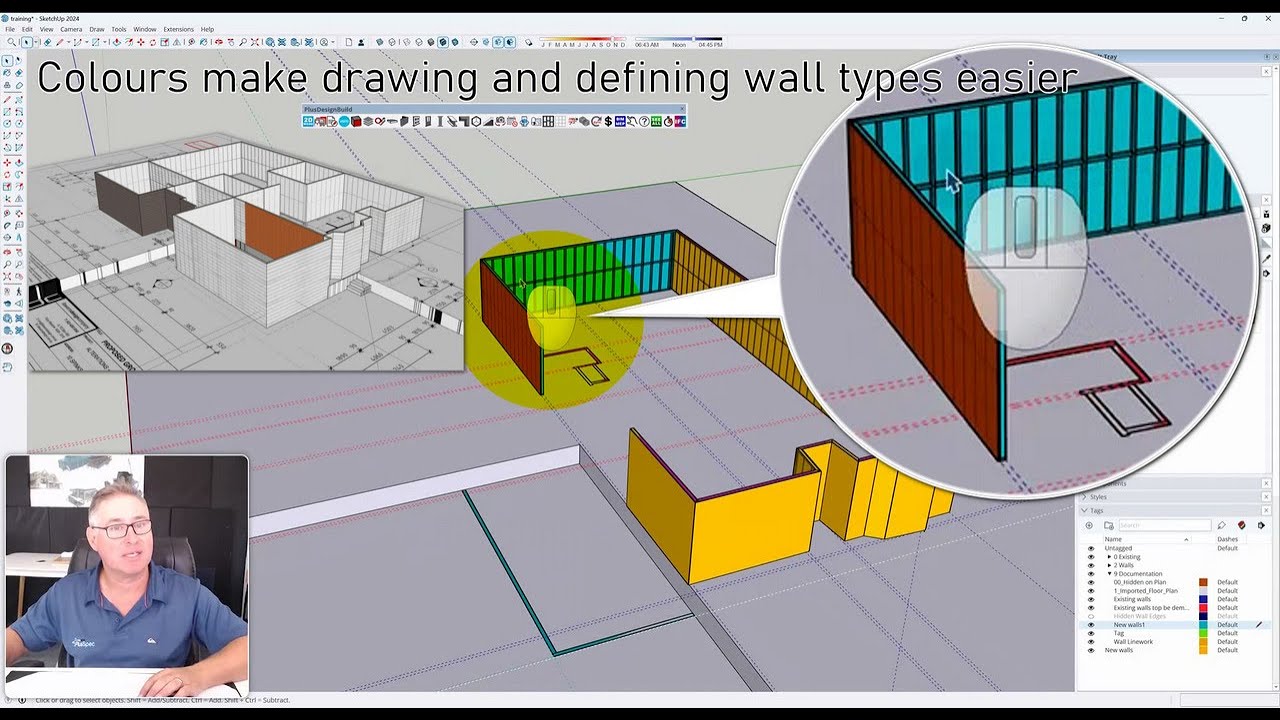Open the Tools menu
The width and height of the screenshot is (1280, 720).
click(x=119, y=29)
